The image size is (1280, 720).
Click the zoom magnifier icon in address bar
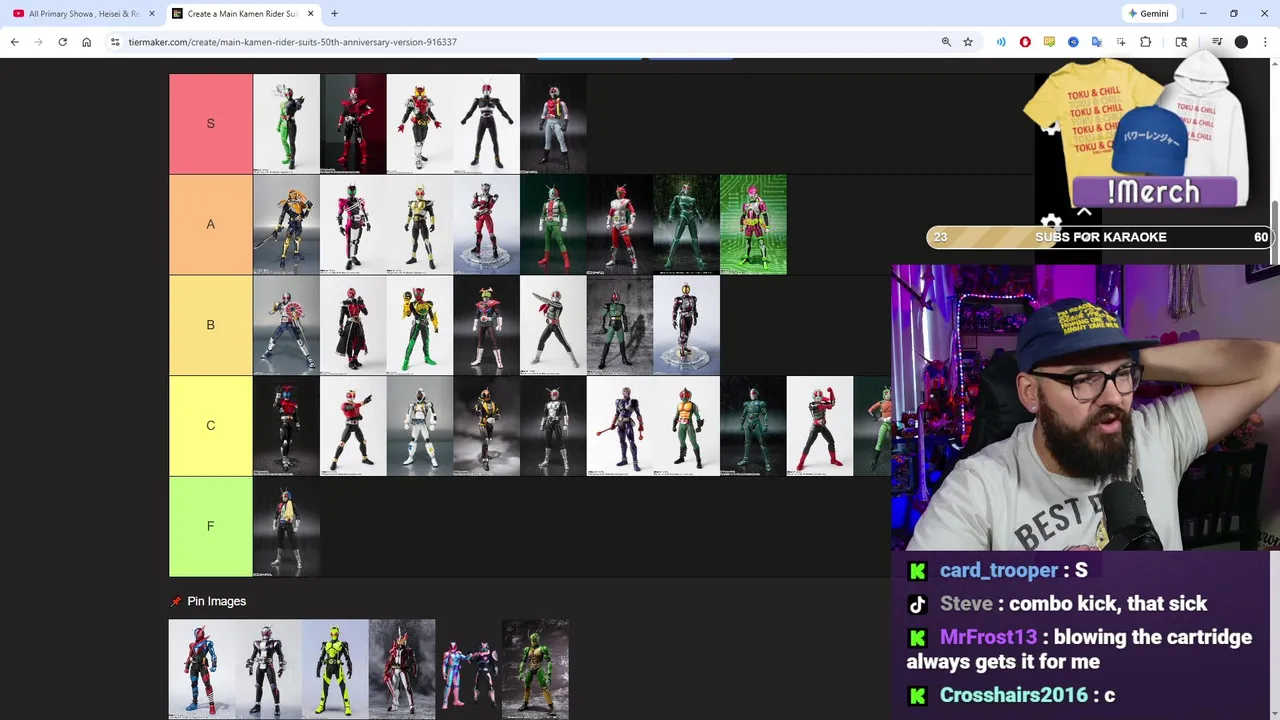tap(946, 42)
